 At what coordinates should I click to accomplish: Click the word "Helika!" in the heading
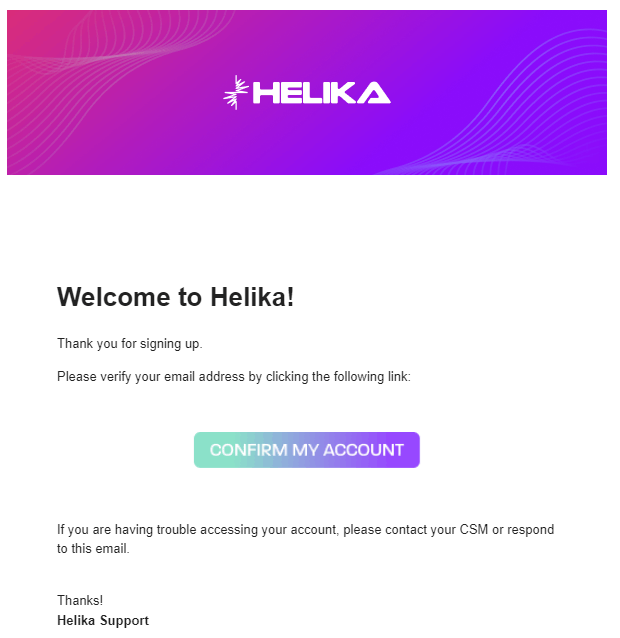pyautogui.click(x=252, y=297)
